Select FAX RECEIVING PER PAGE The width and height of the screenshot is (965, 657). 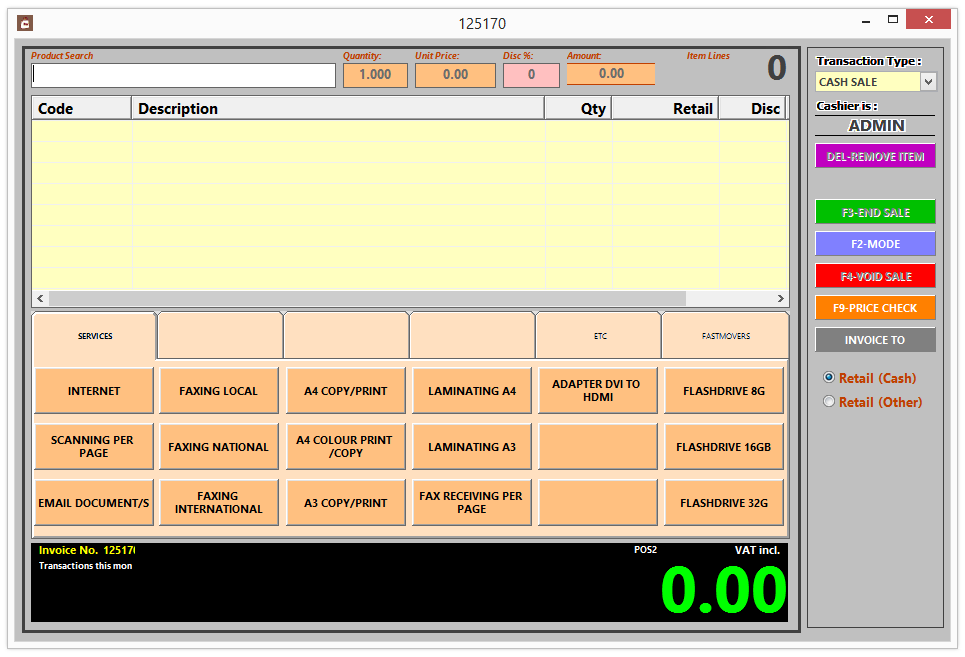click(471, 502)
